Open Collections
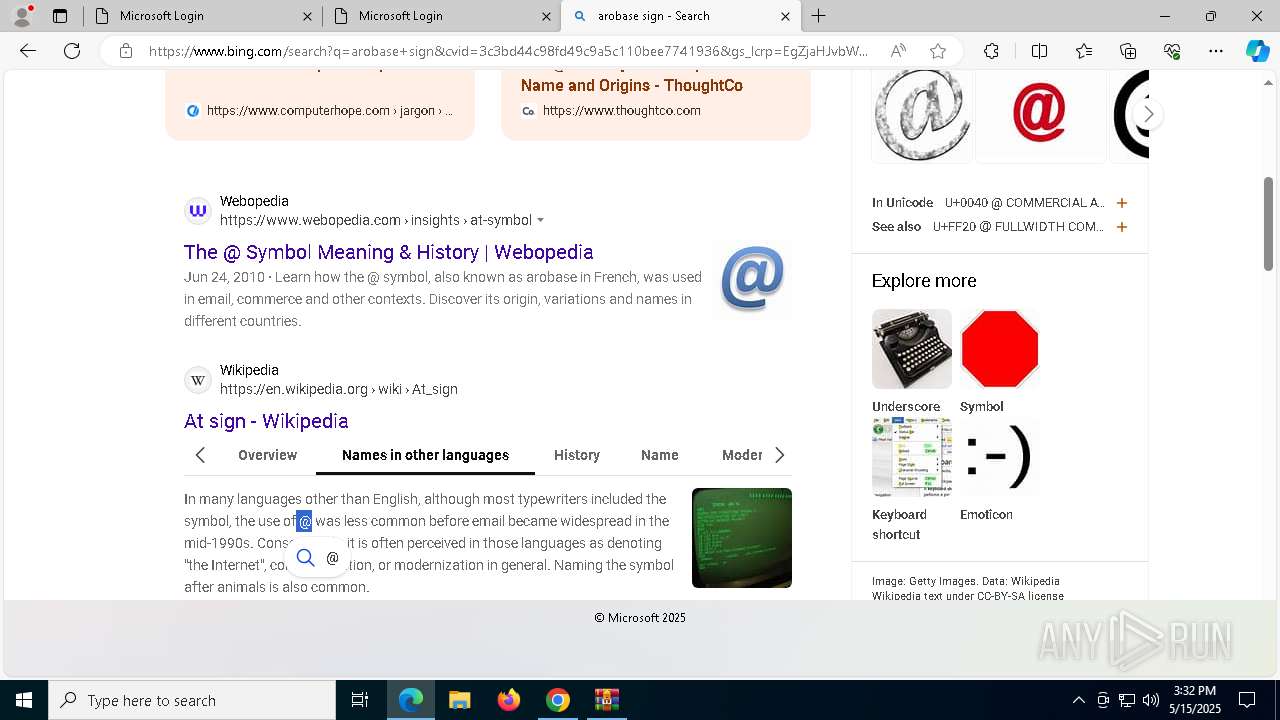The height and width of the screenshot is (720, 1280). tap(1128, 51)
